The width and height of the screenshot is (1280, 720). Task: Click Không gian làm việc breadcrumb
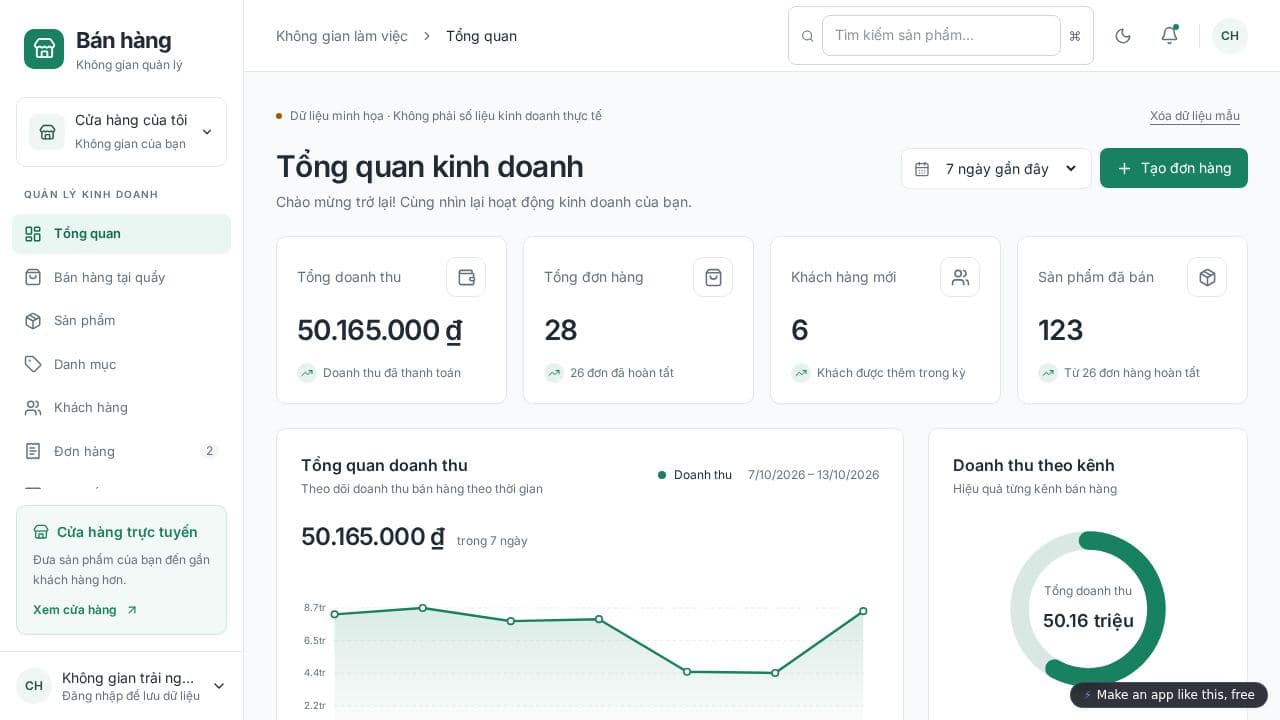(x=342, y=36)
